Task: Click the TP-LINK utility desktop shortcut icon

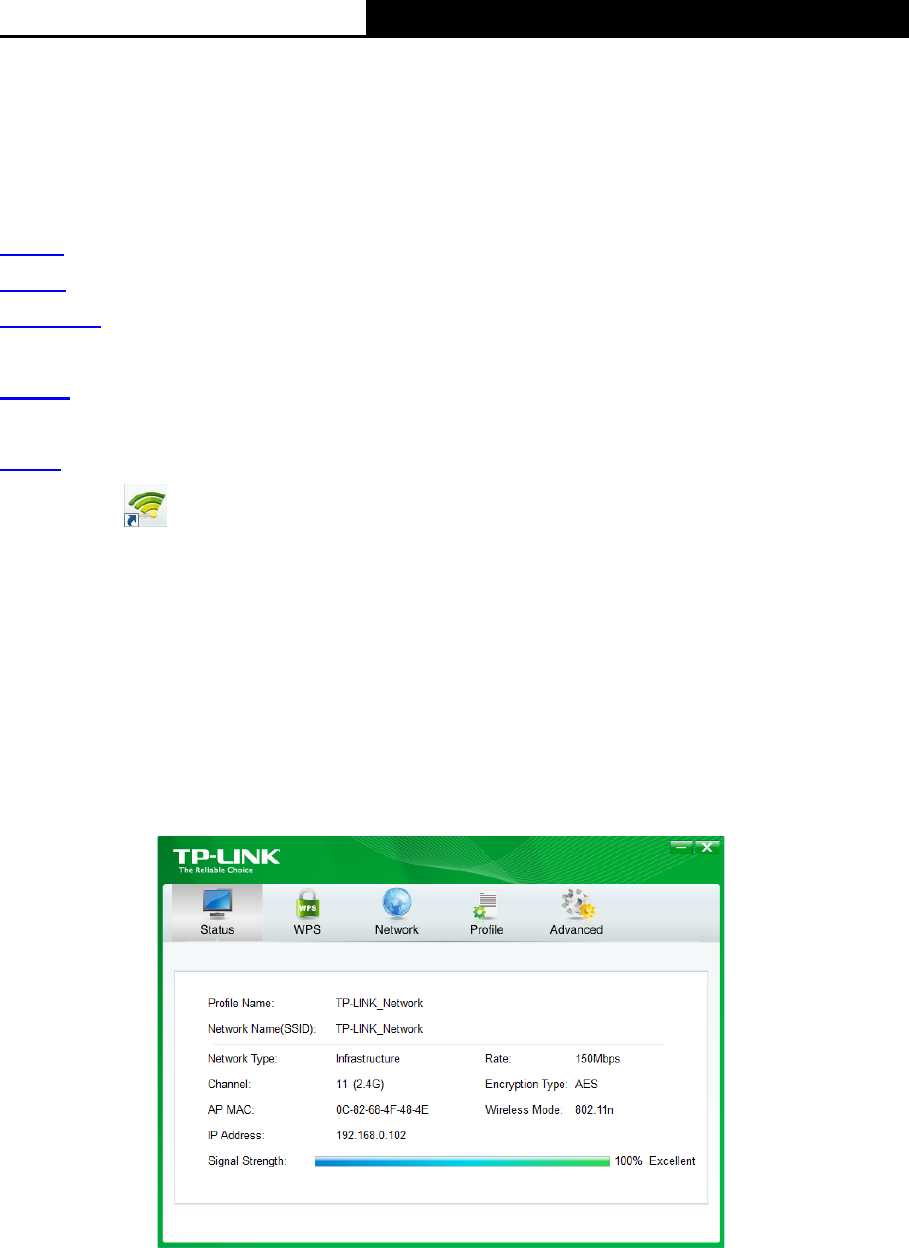Action: click(x=145, y=506)
